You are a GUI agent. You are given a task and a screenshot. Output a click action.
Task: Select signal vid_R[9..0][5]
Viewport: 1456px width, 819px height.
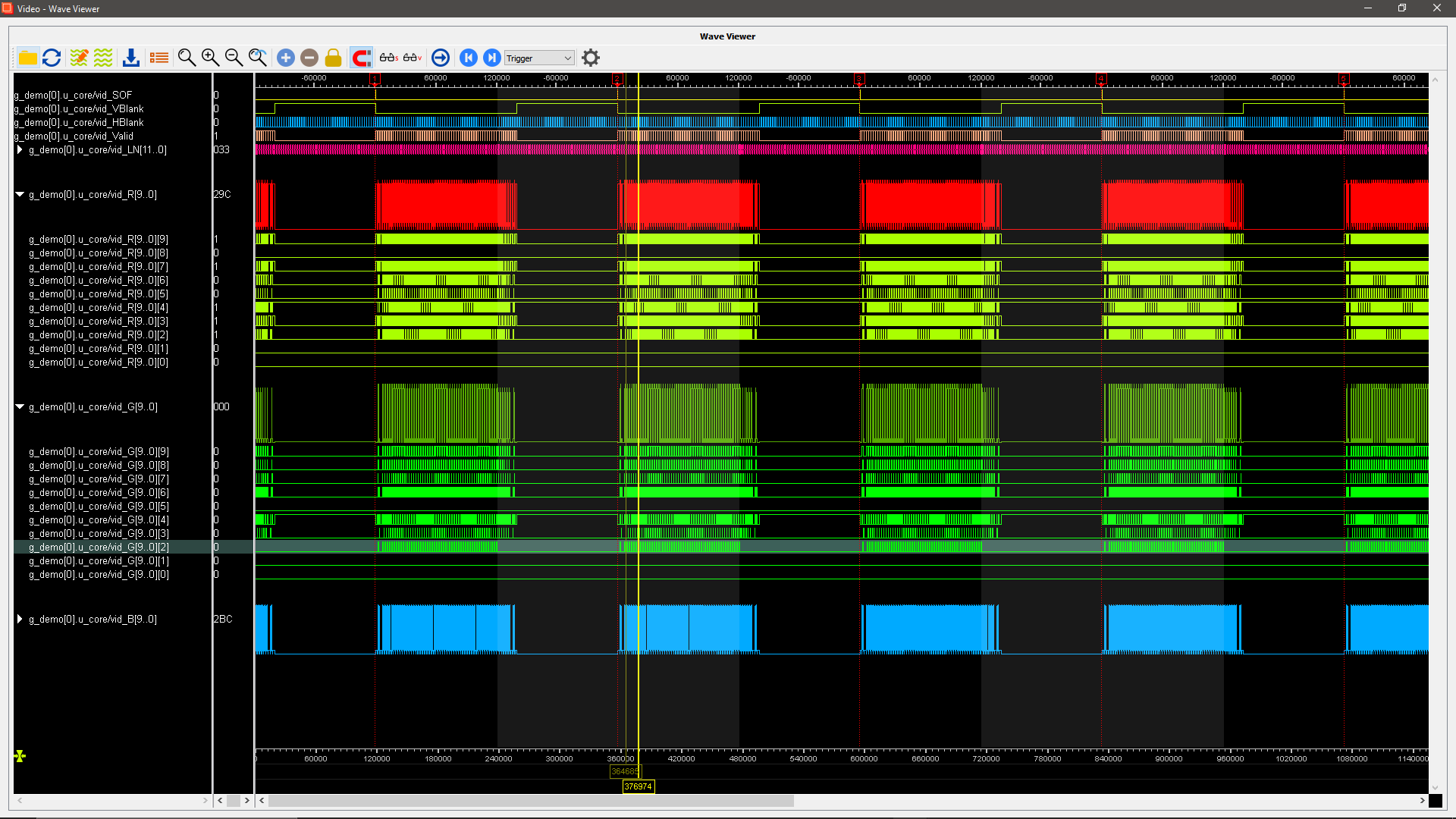point(99,294)
